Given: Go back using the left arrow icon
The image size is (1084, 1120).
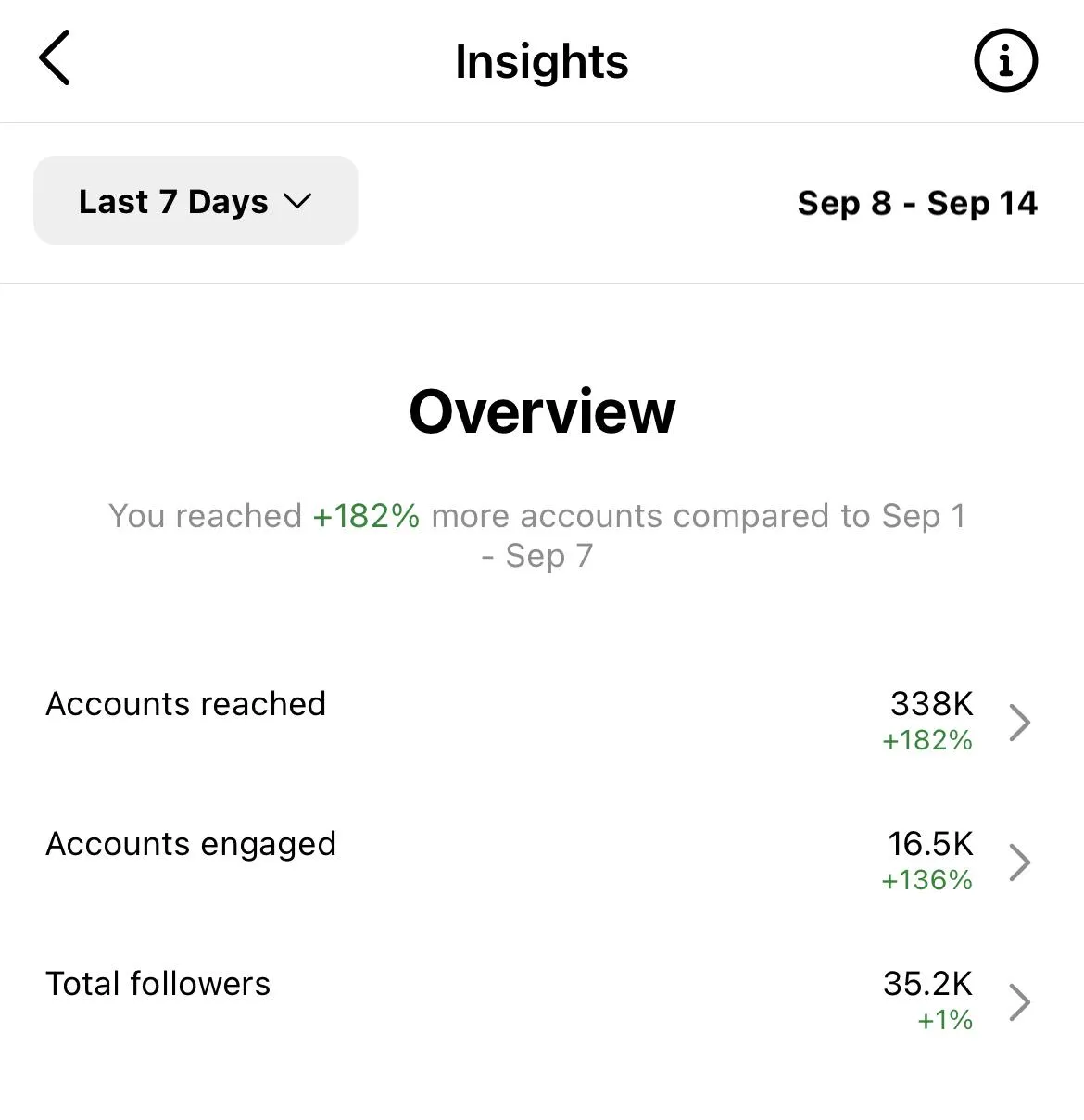Looking at the screenshot, I should [x=55, y=58].
